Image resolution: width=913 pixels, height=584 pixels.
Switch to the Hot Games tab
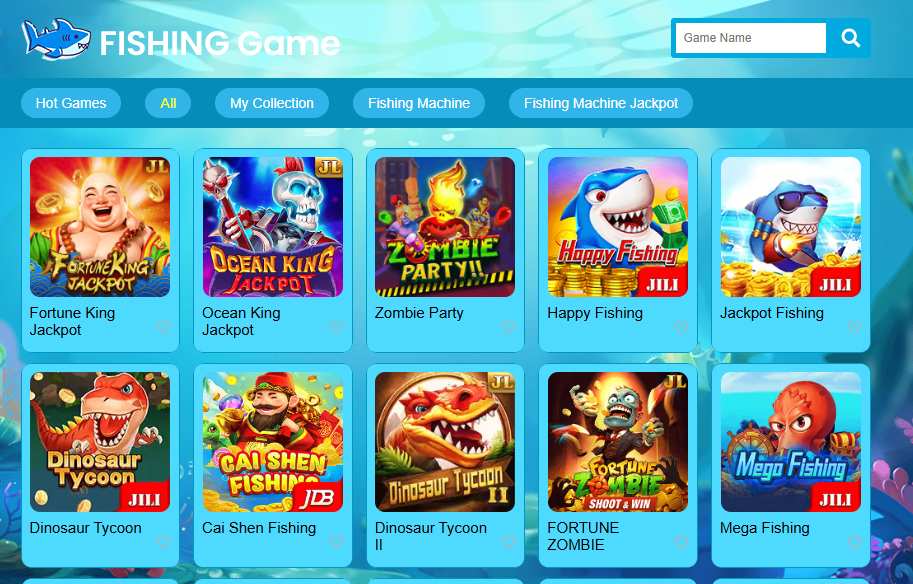(71, 103)
